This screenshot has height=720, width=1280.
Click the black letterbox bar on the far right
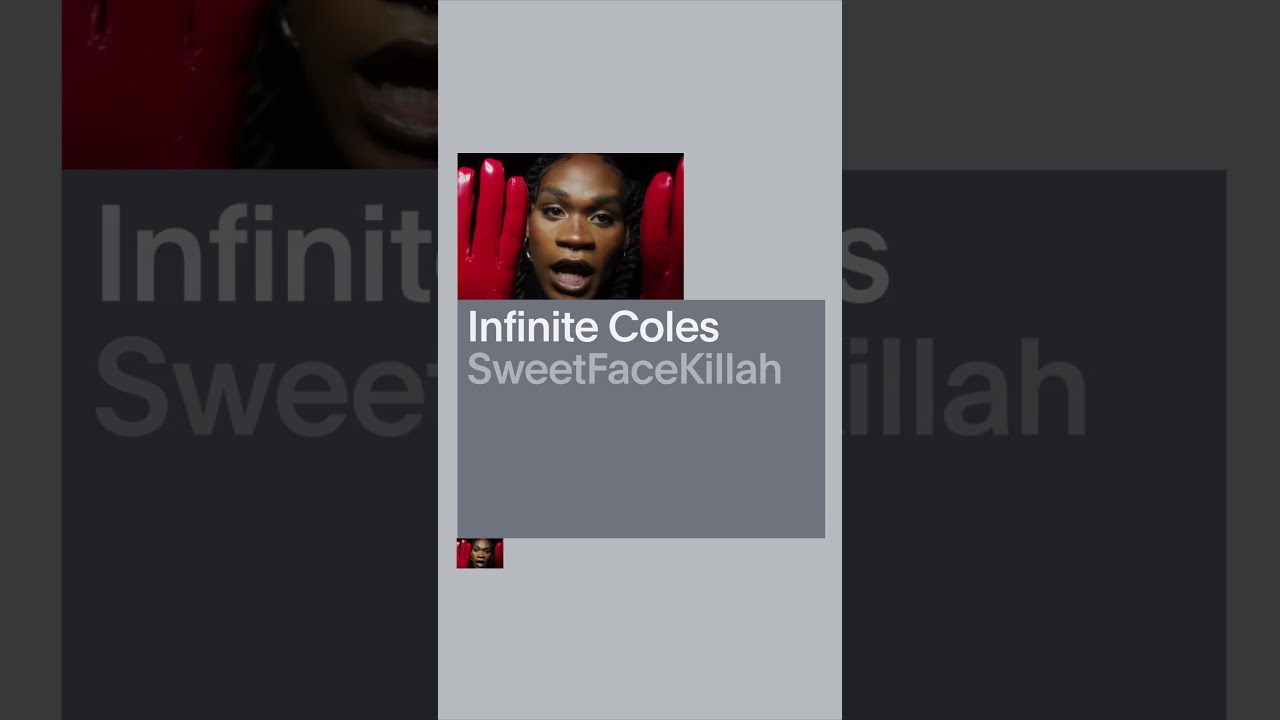click(x=1253, y=360)
